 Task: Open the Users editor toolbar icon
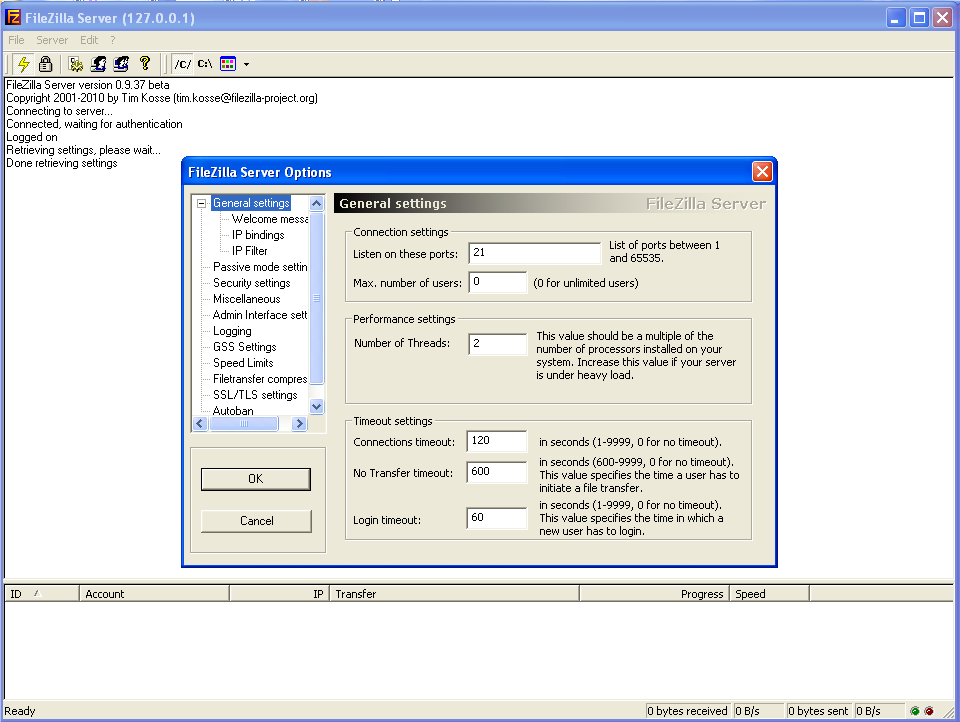(x=99, y=64)
